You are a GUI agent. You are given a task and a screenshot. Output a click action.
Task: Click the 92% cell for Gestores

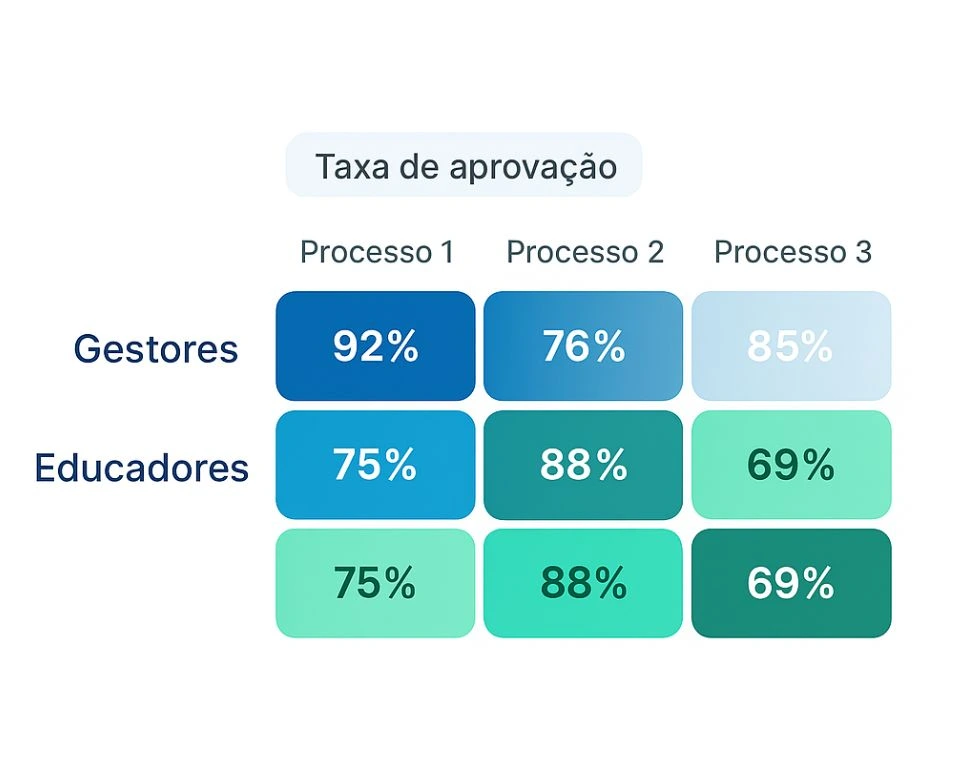pyautogui.click(x=375, y=346)
